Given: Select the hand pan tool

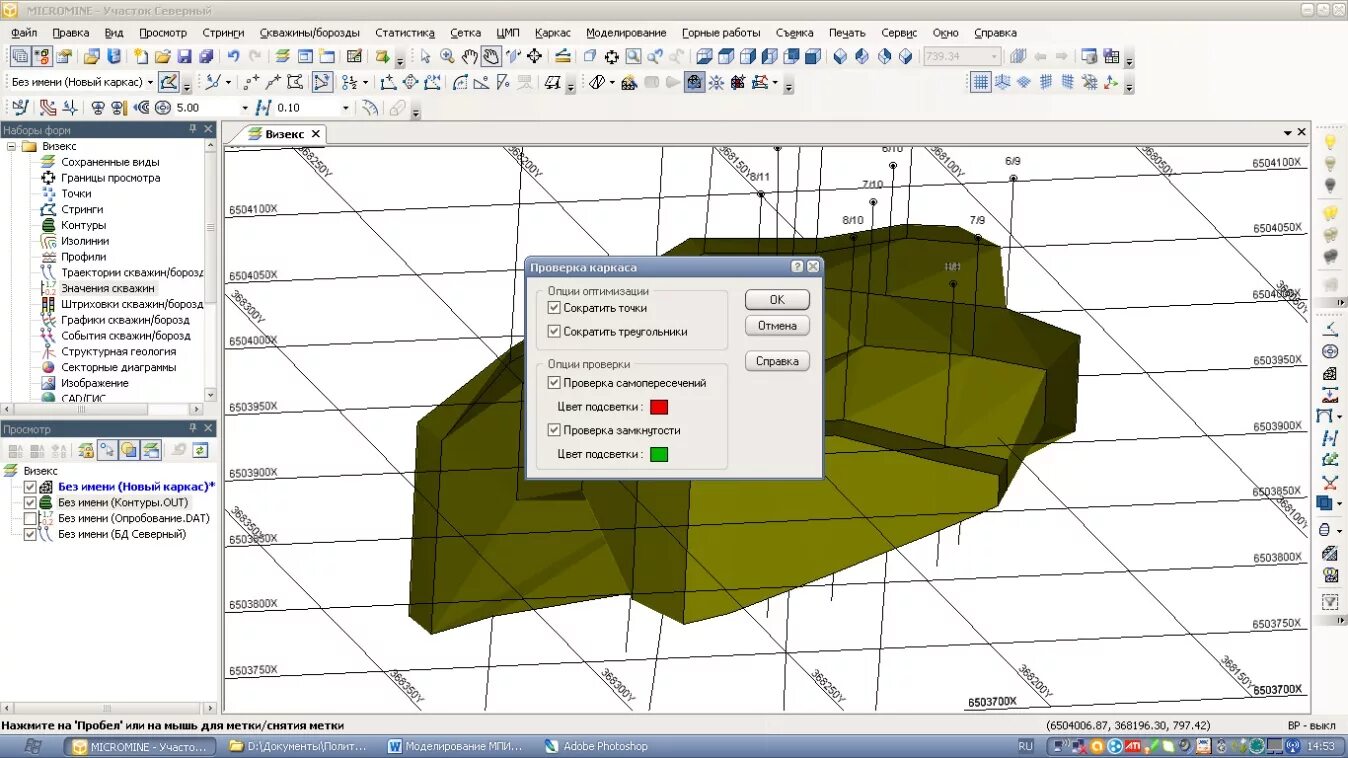Looking at the screenshot, I should click(470, 57).
